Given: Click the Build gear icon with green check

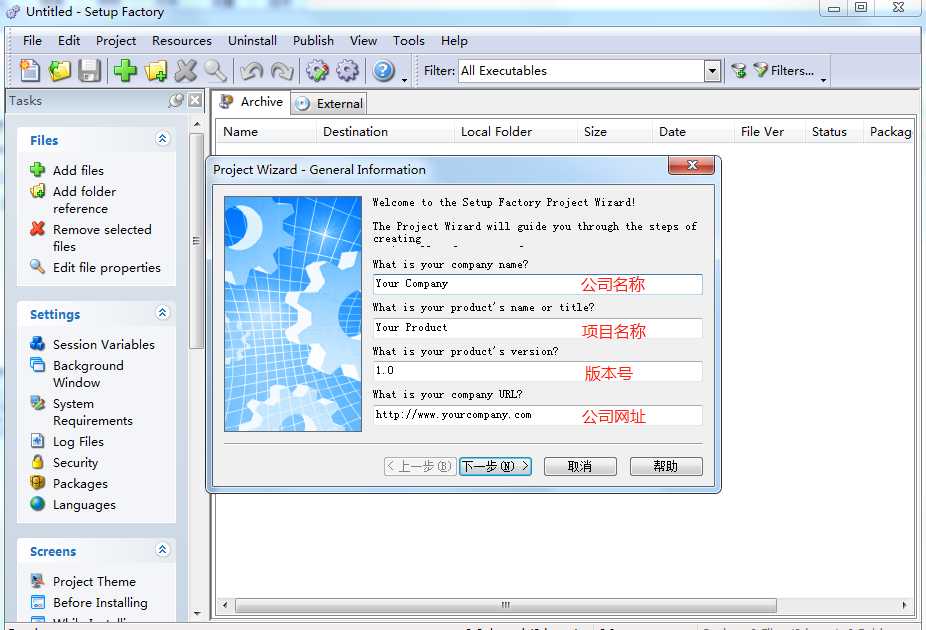Looking at the screenshot, I should (317, 71).
